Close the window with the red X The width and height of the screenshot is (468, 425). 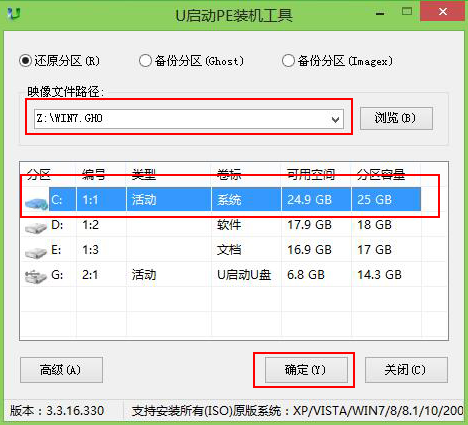click(443, 12)
